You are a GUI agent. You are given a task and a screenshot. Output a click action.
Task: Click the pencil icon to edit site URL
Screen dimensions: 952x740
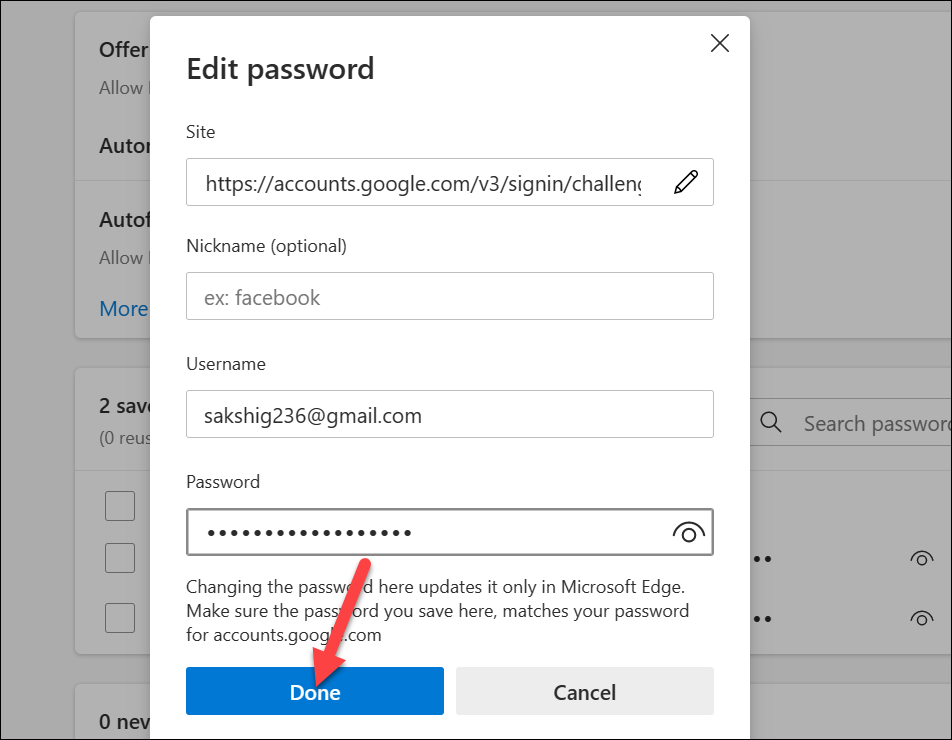click(686, 182)
